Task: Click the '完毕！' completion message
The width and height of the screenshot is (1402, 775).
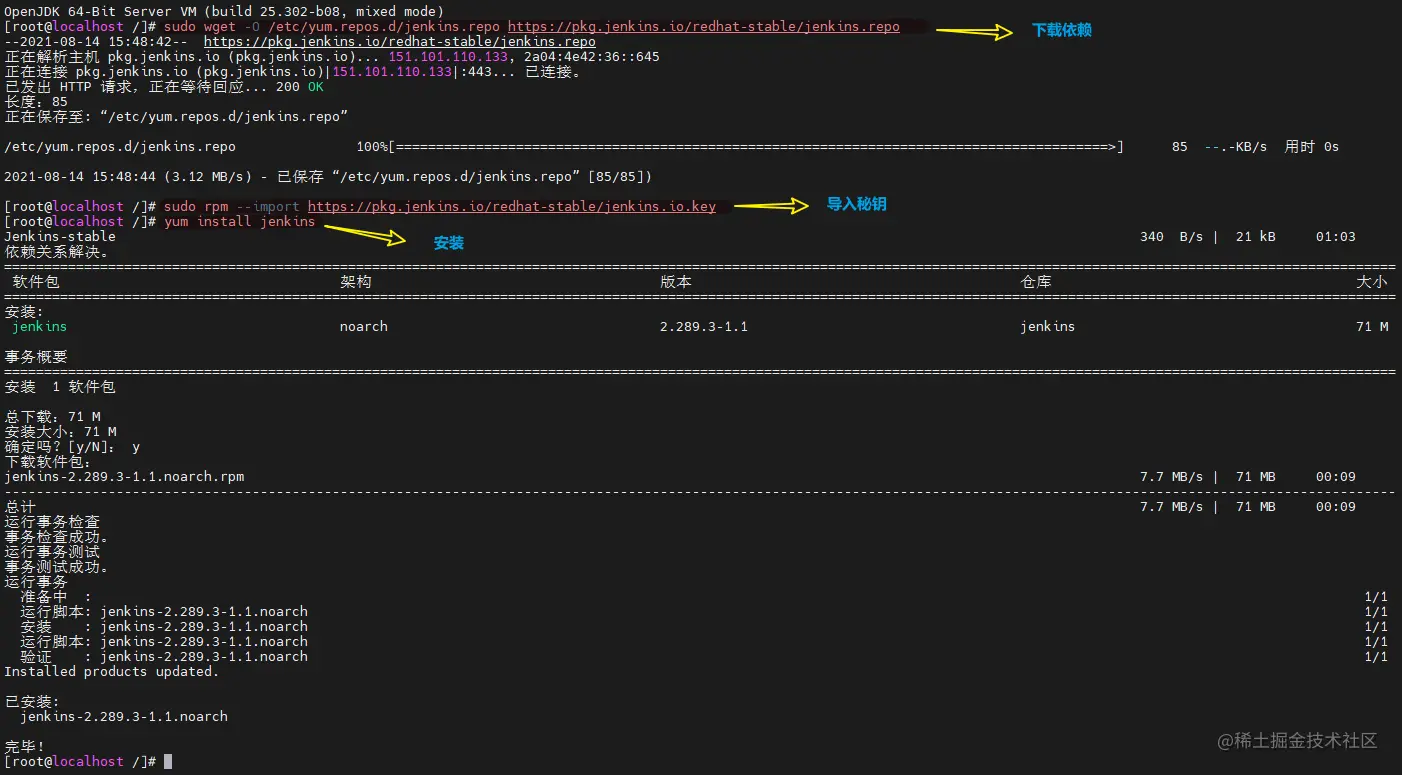Action: click(x=24, y=747)
